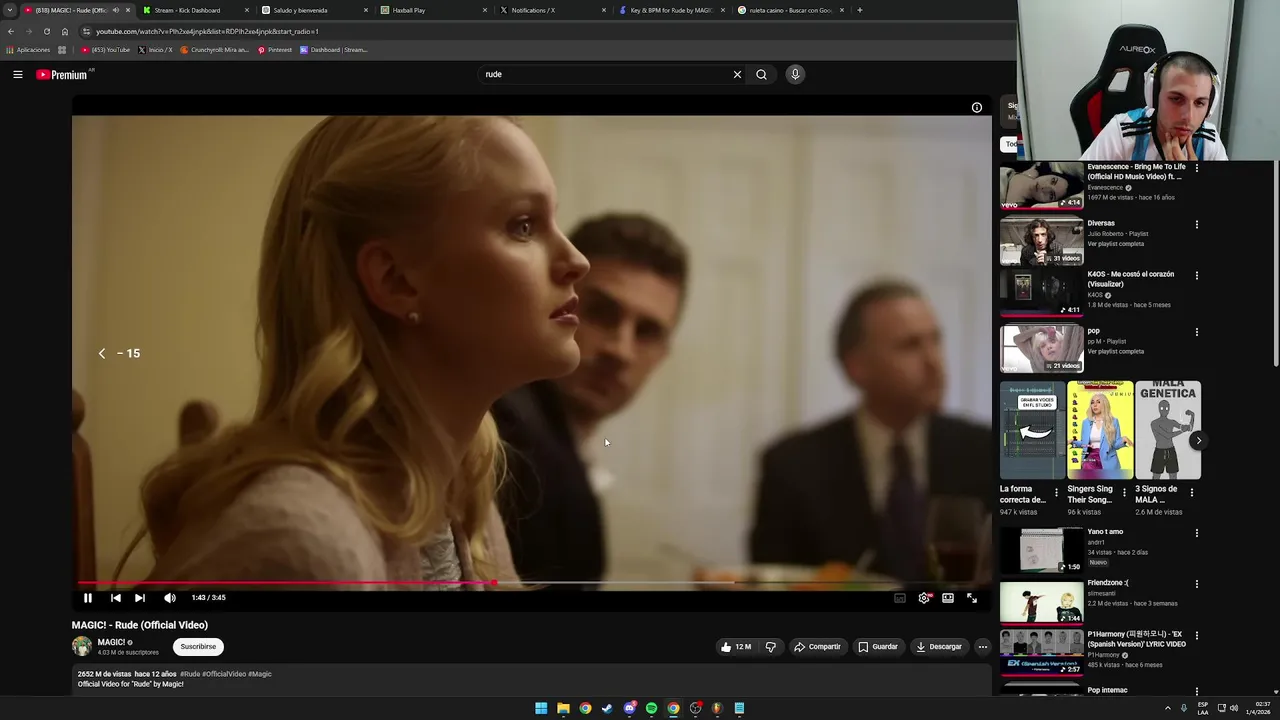Show hidden tray icons chevron
Screen dimensions: 1280x720
[x=1167, y=708]
